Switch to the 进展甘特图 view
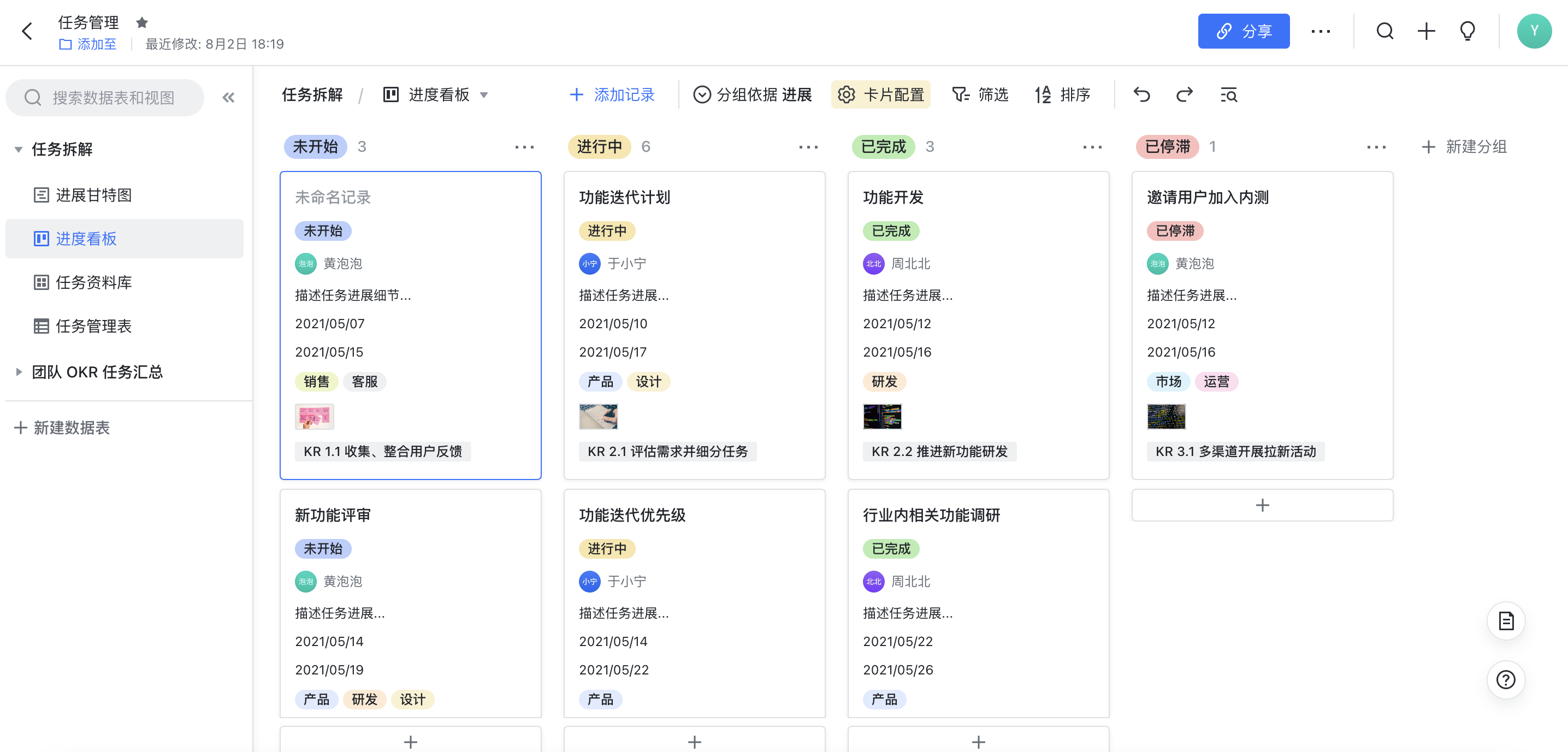 coord(93,196)
